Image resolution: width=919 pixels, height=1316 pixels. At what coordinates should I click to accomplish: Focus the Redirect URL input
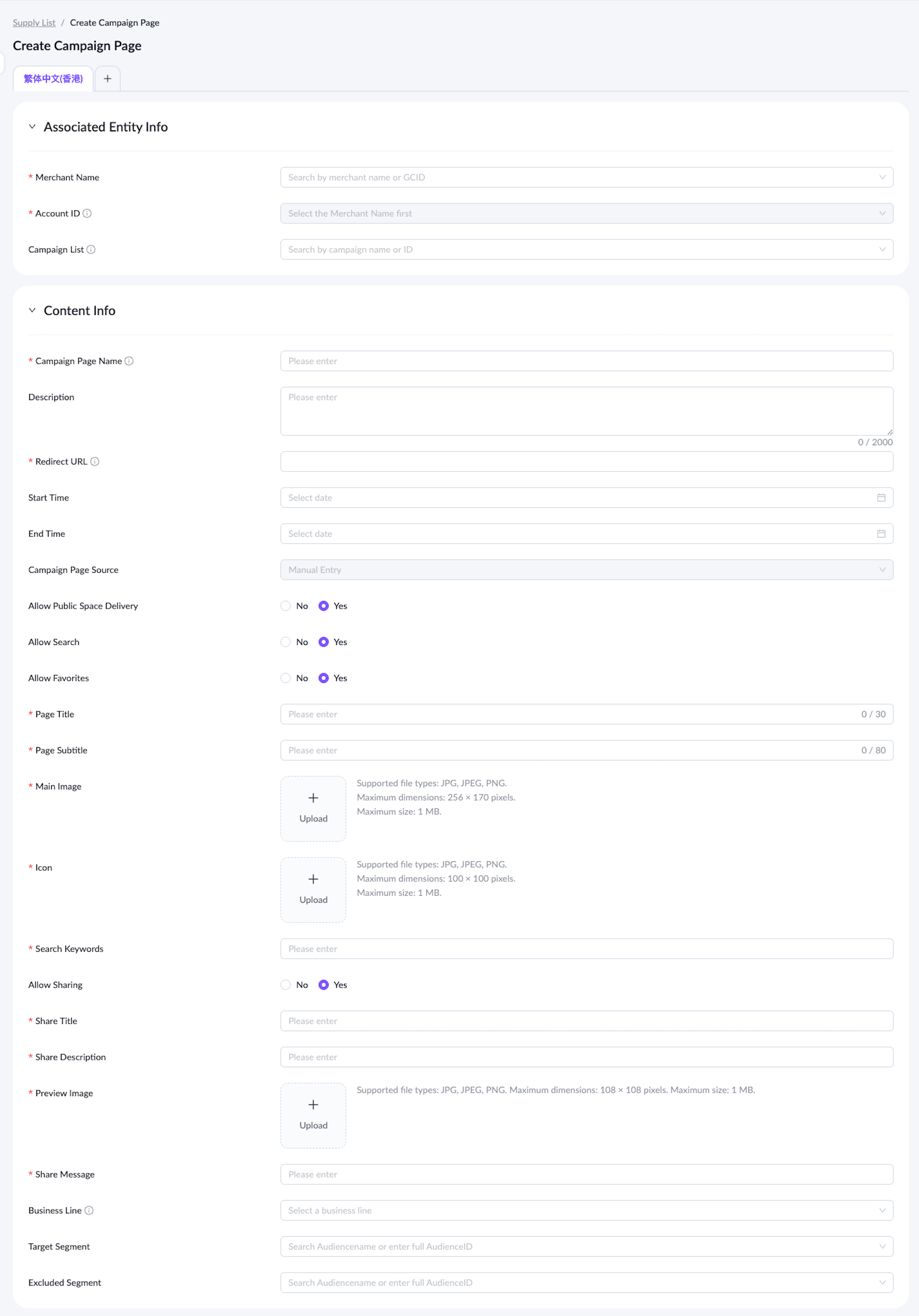[587, 461]
